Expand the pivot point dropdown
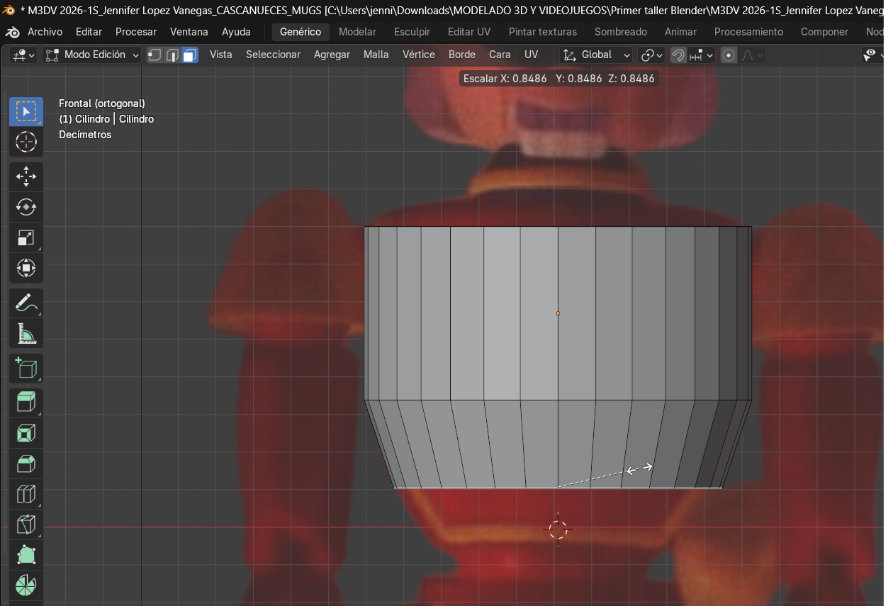Image resolution: width=885 pixels, height=606 pixels. [x=652, y=55]
